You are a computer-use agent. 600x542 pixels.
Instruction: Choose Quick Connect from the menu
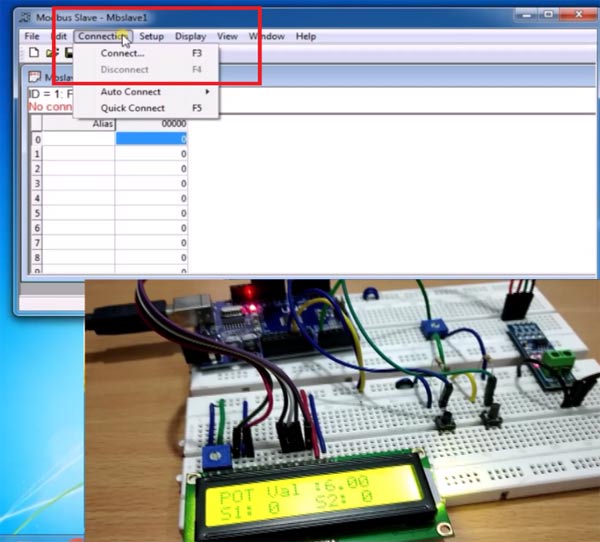point(146,108)
